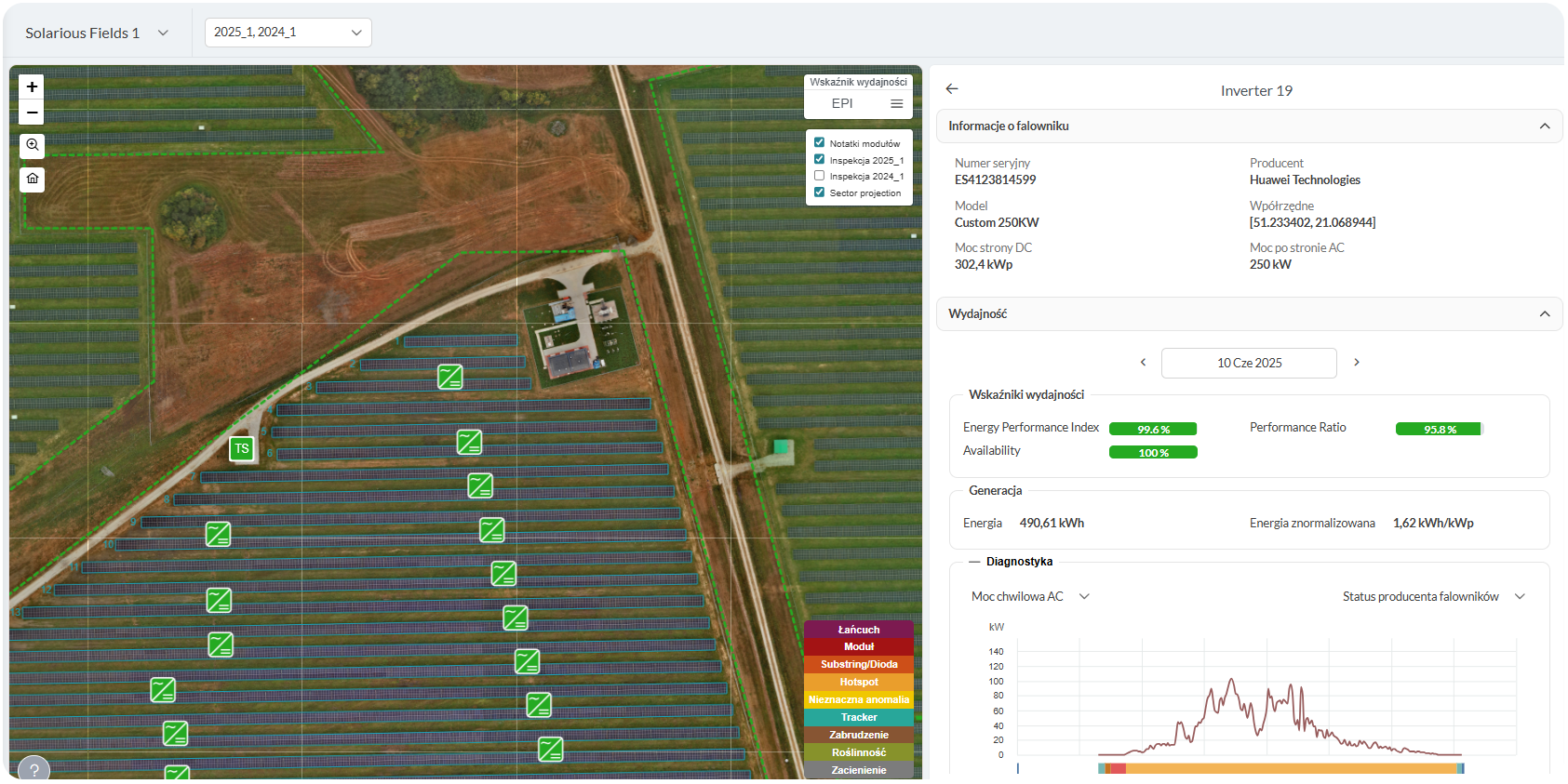1568x784 pixels.
Task: Go back using the arrow beside Inverter 19
Action: point(952,89)
